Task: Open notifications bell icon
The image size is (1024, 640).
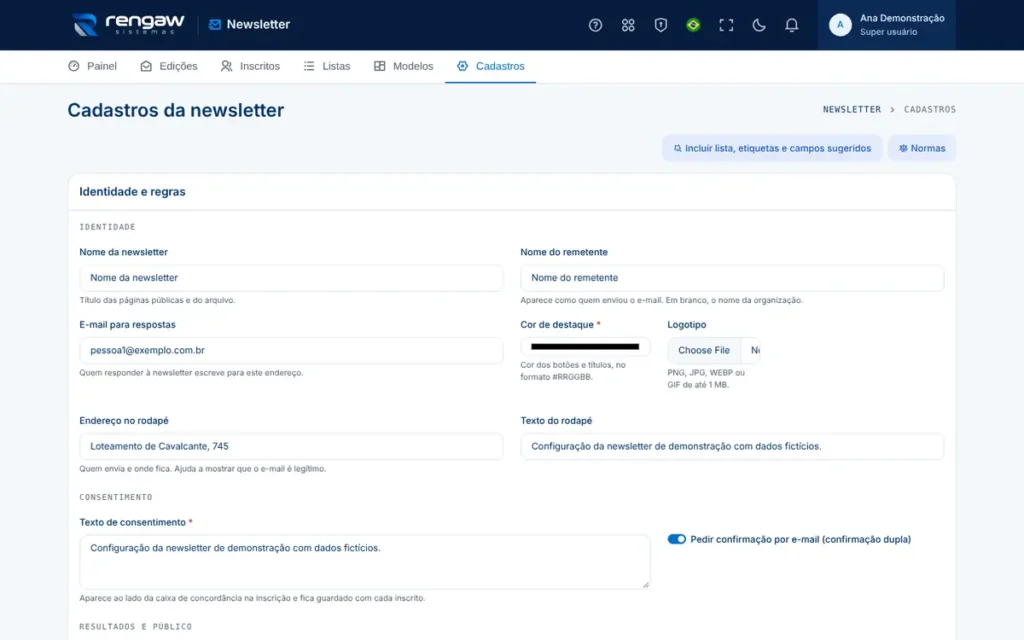Action: [x=791, y=25]
